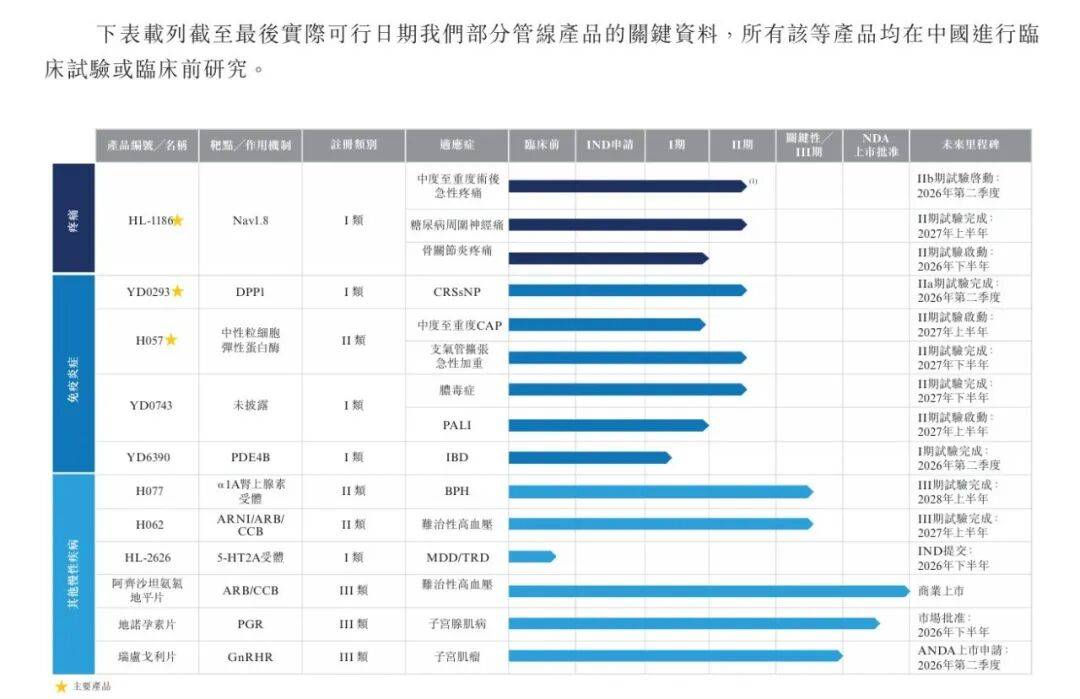Image resolution: width=1080 pixels, height=699 pixels.
Task: Select the star marker next to YD0293
Action: [x=177, y=291]
